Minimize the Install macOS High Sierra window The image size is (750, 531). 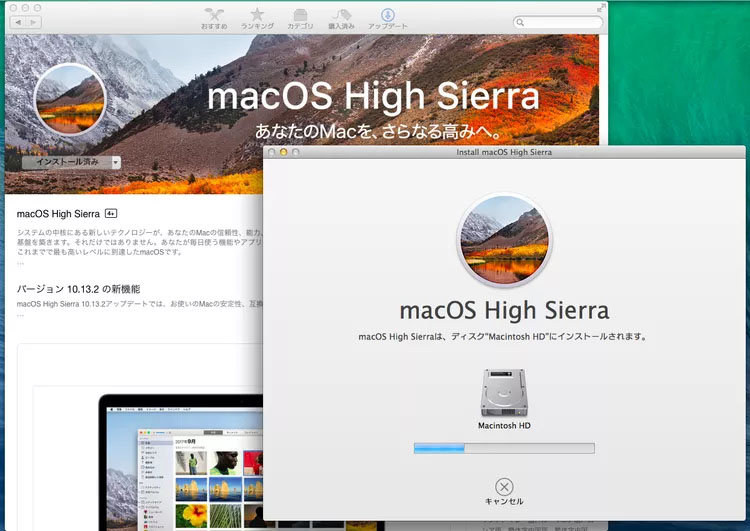click(x=283, y=152)
